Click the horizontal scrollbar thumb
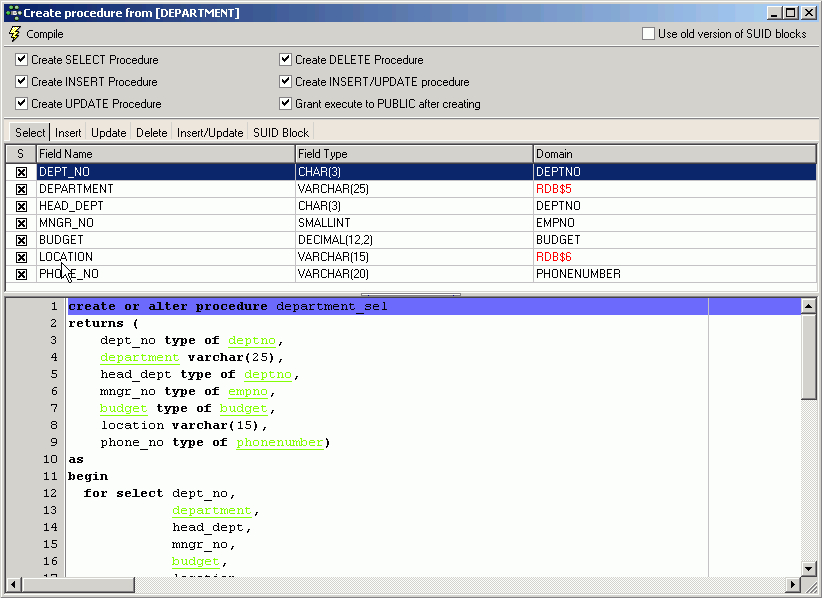Image resolution: width=822 pixels, height=598 pixels. 78,584
